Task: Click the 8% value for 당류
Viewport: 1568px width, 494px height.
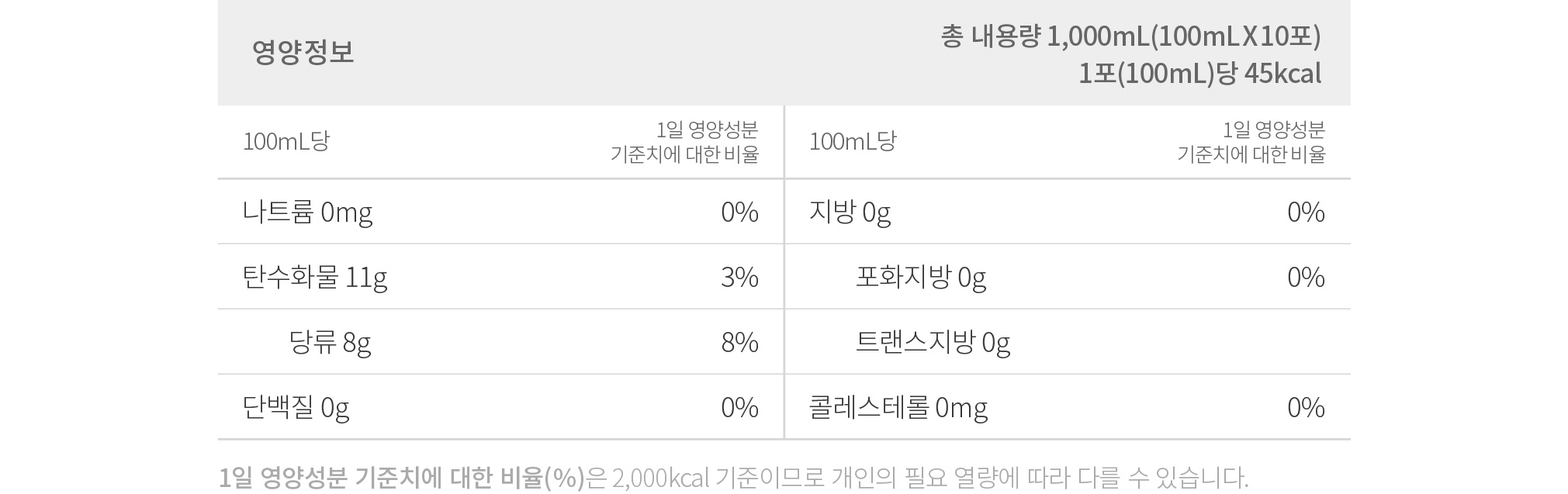Action: click(739, 342)
